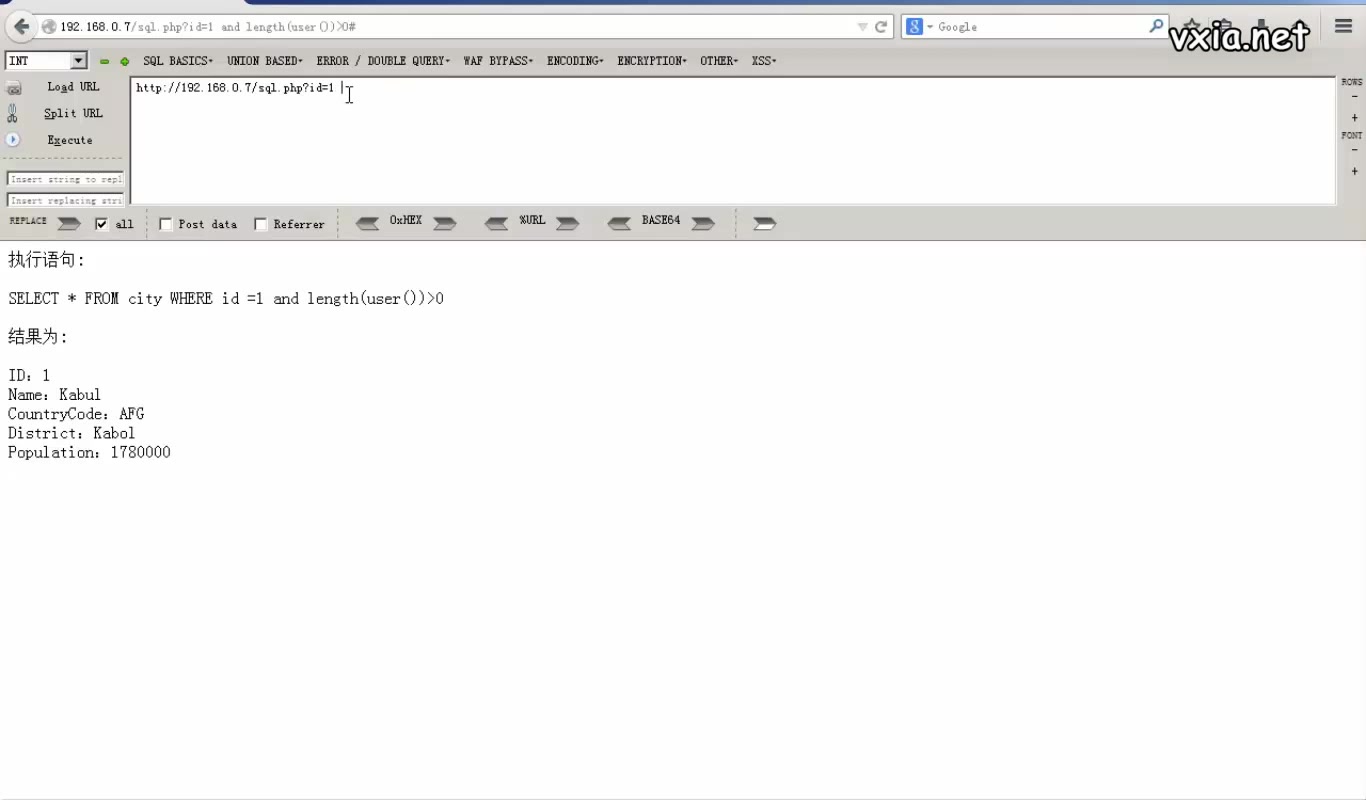Click the '执行语句:' heading text
The width and height of the screenshot is (1366, 800).
pos(47,260)
